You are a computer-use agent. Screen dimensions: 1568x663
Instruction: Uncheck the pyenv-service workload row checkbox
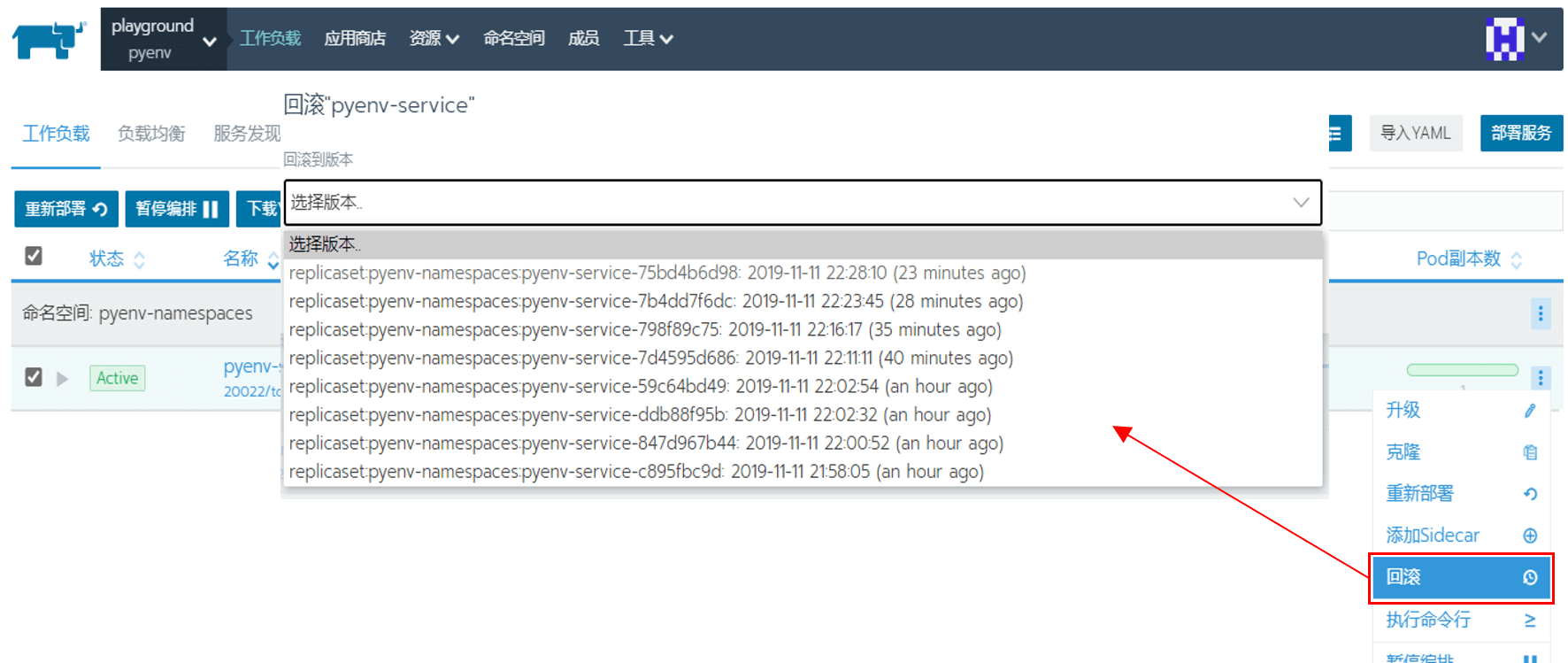point(34,377)
